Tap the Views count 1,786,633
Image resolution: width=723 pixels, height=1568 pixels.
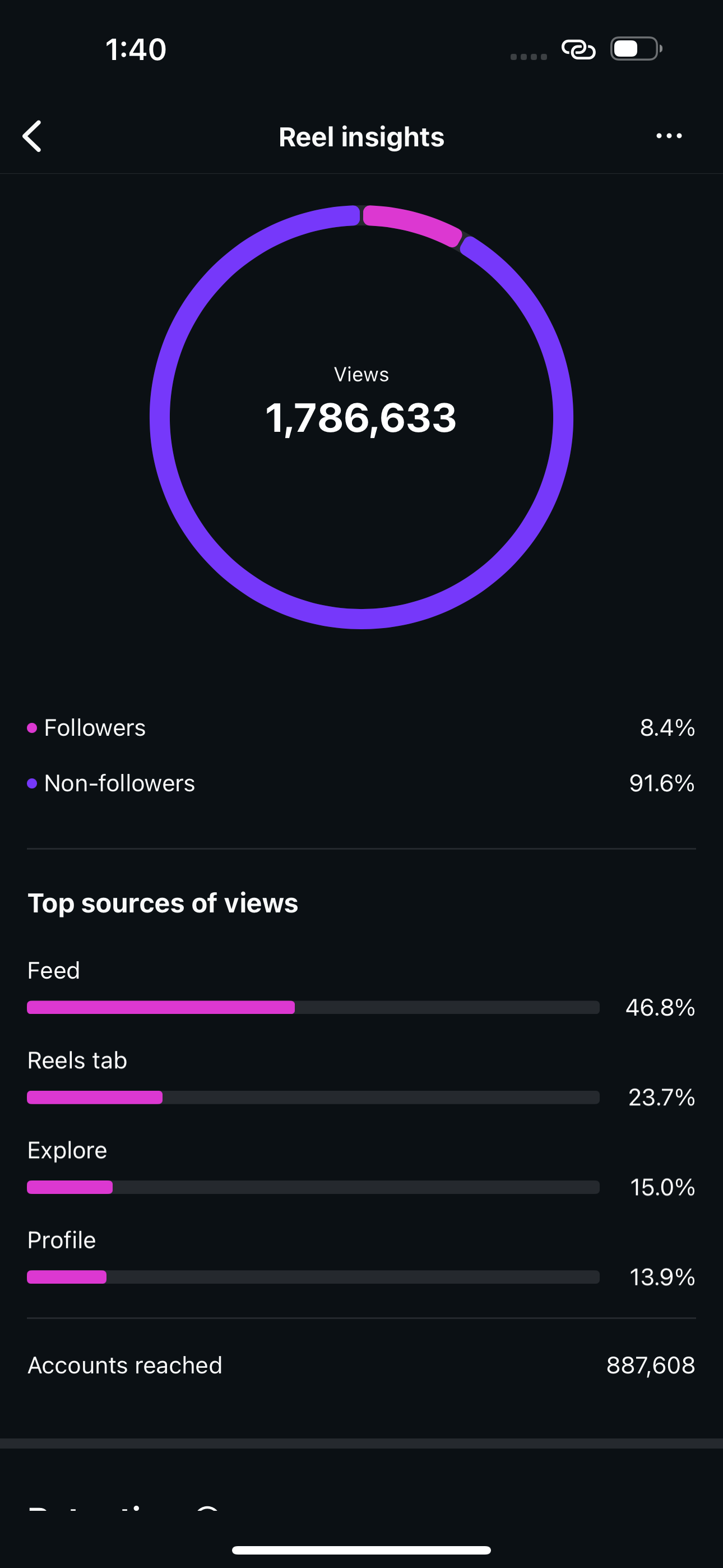point(361,418)
